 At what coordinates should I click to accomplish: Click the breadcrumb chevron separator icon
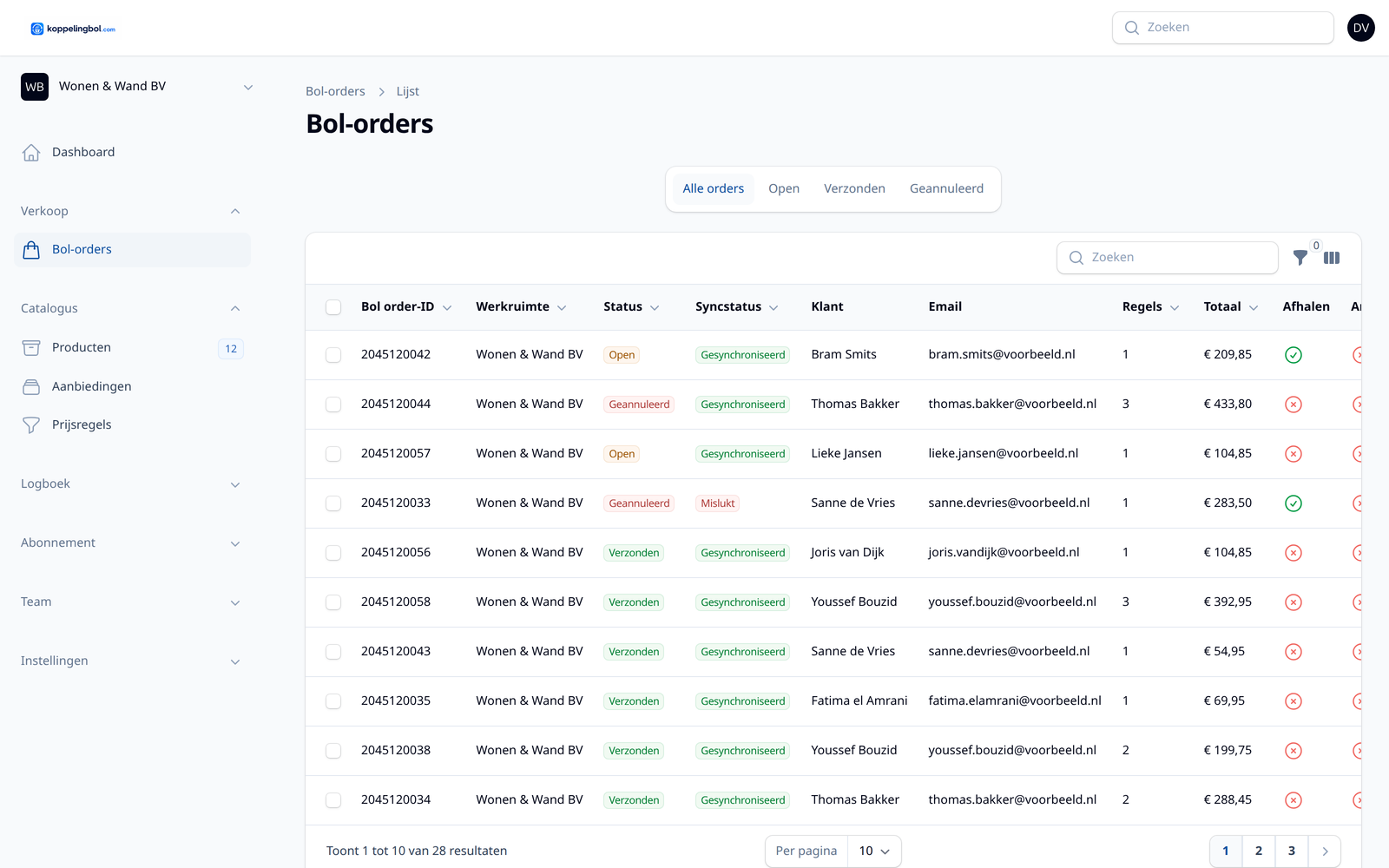[x=381, y=92]
